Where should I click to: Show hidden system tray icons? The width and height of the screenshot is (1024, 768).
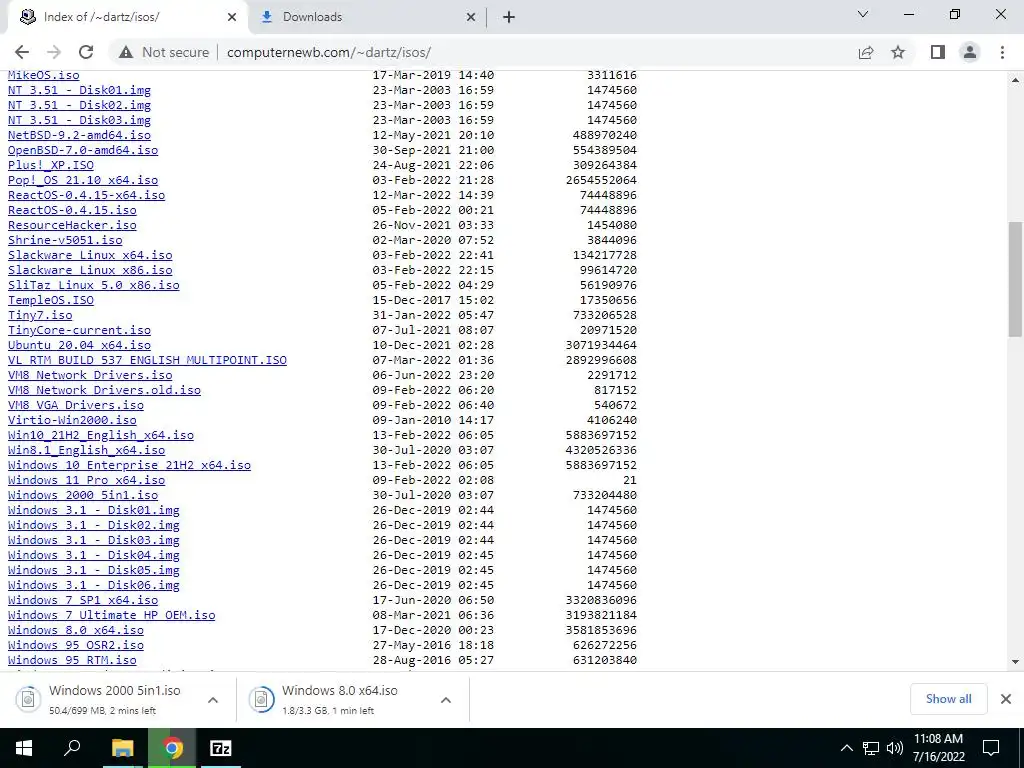[846, 748]
